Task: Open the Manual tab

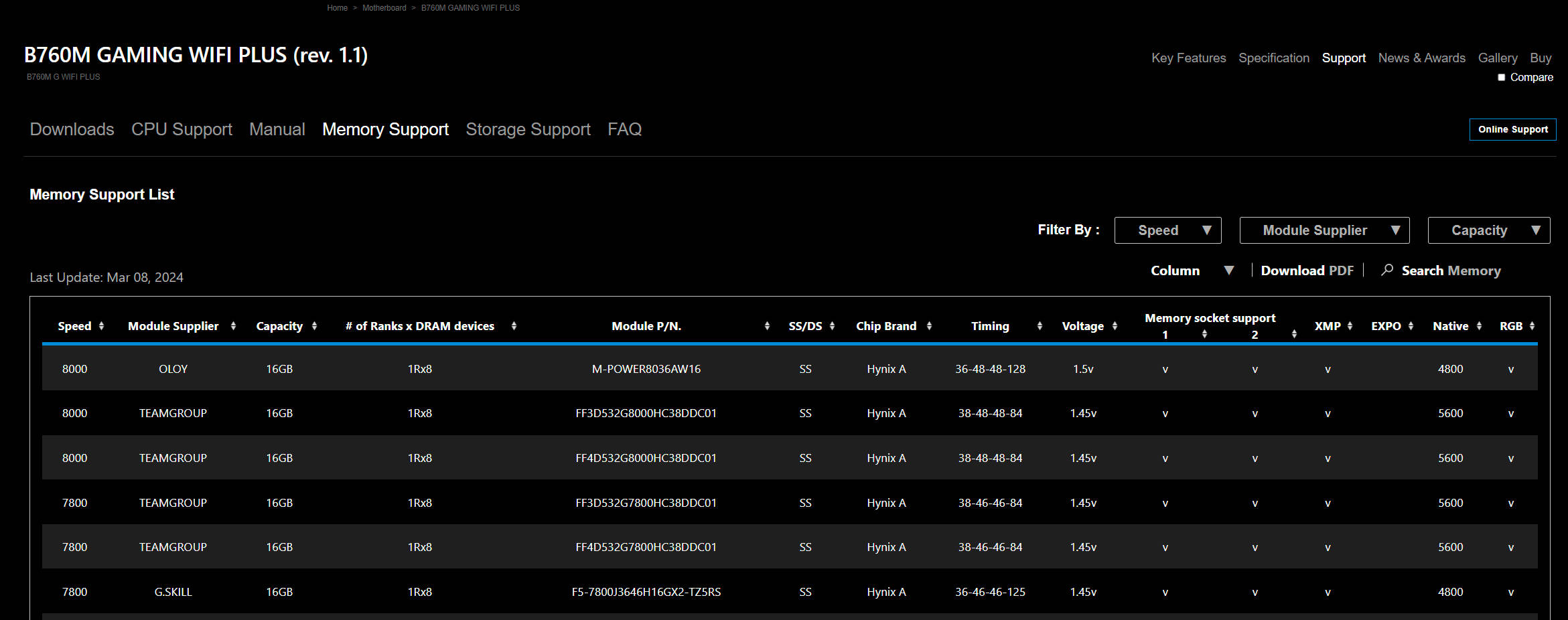Action: pos(277,129)
